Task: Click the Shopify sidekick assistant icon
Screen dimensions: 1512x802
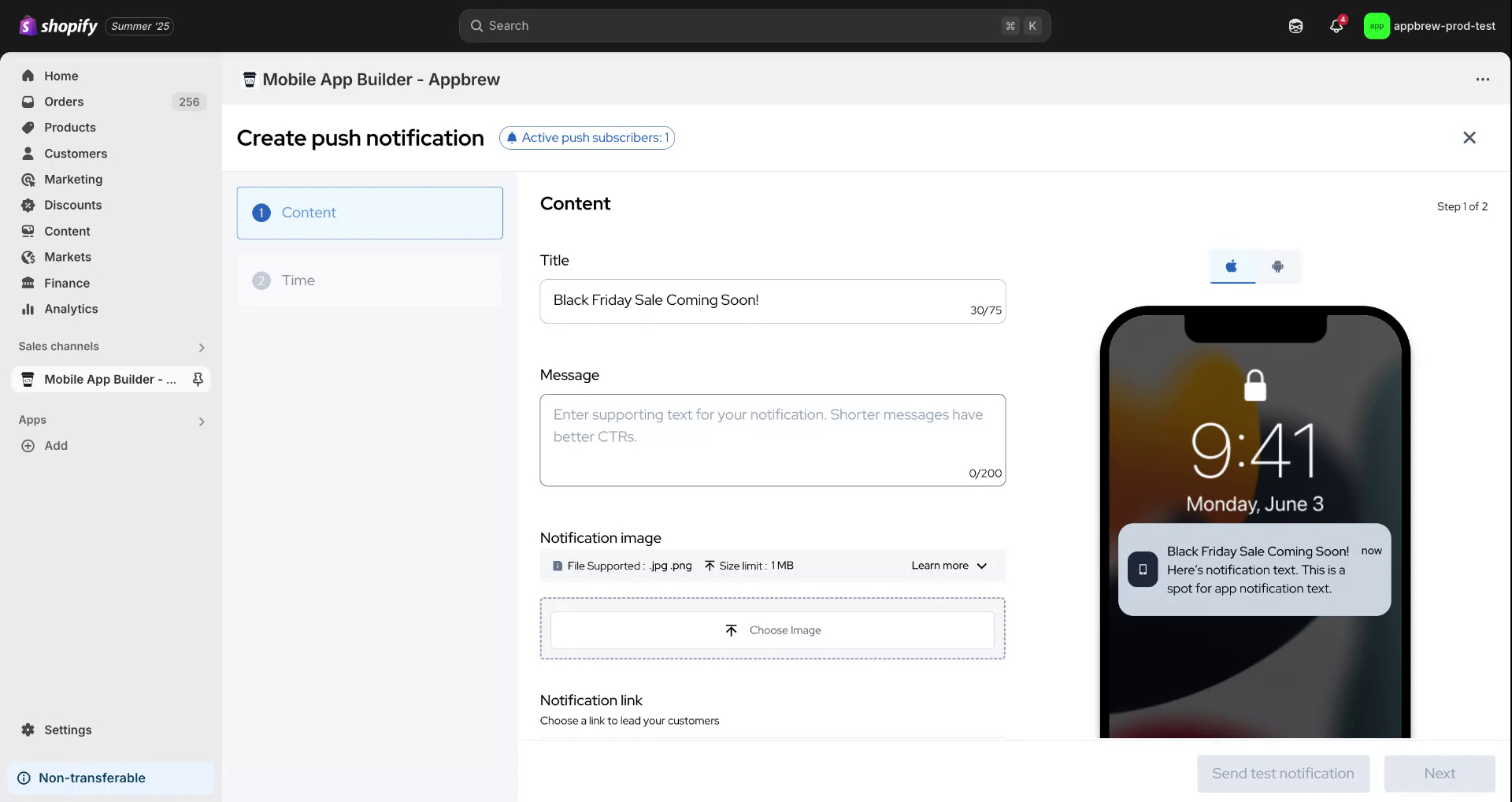Action: coord(1295,25)
